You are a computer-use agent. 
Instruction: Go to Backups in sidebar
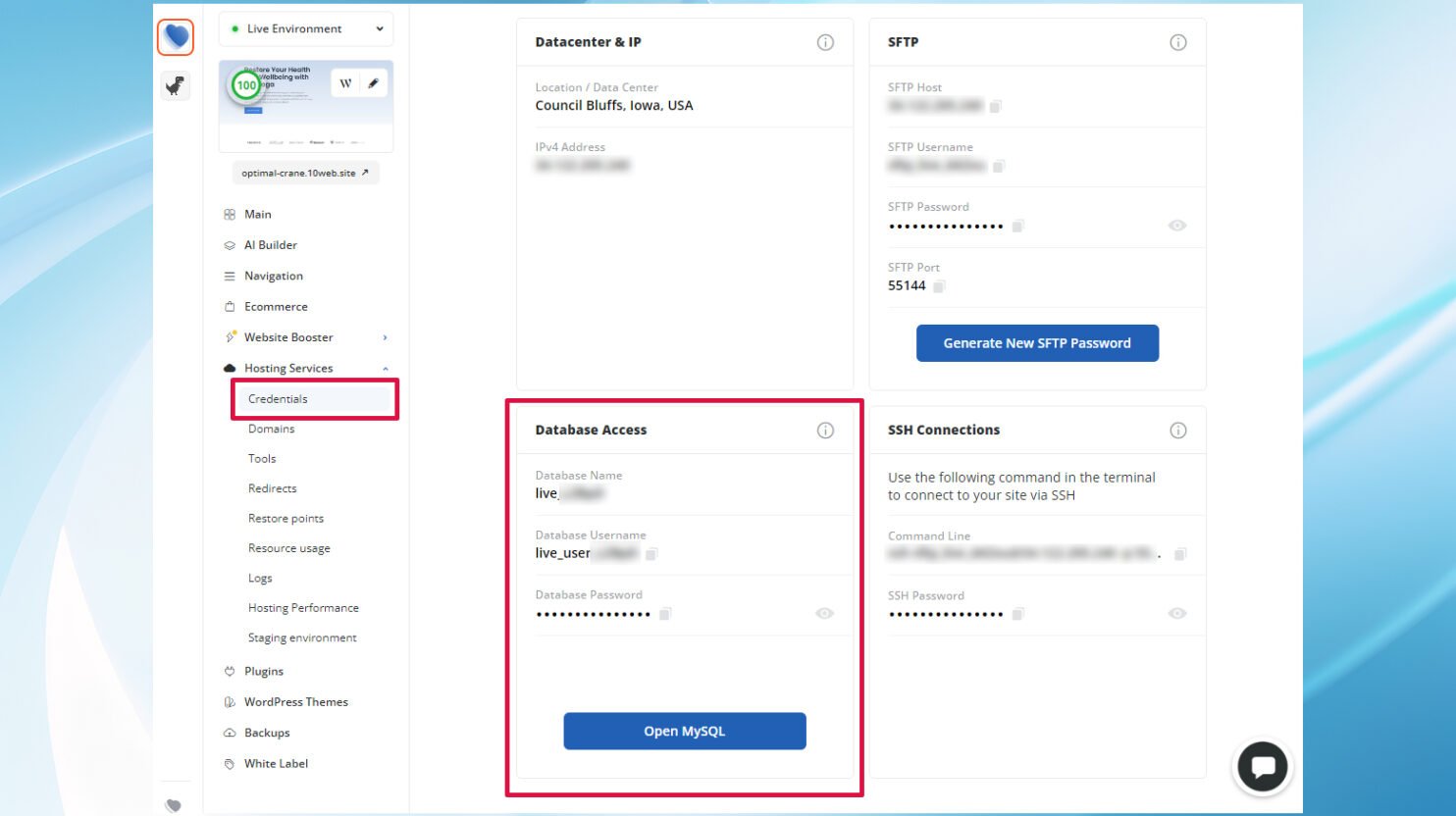[x=267, y=734]
